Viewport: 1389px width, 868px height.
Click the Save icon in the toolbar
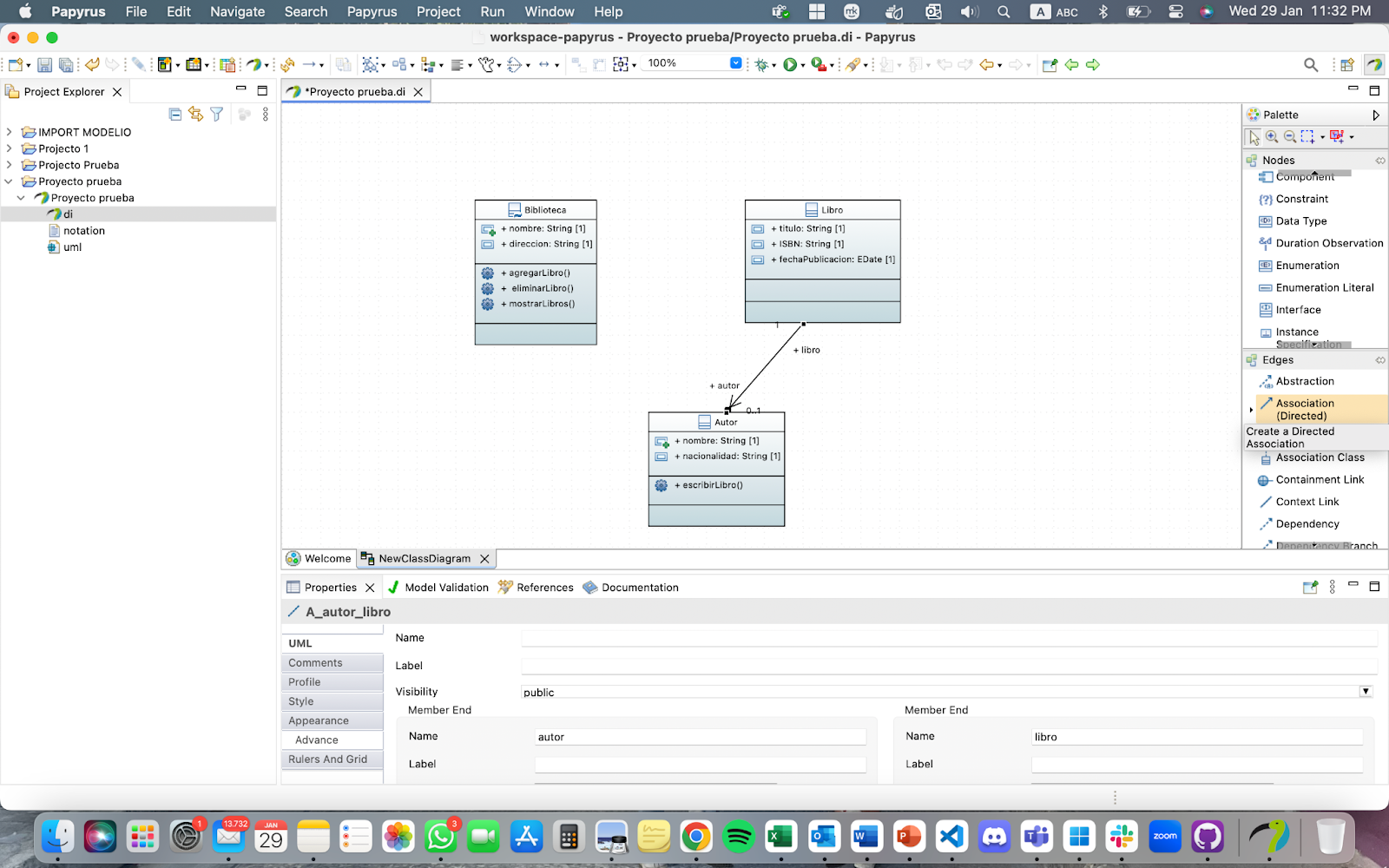click(44, 65)
